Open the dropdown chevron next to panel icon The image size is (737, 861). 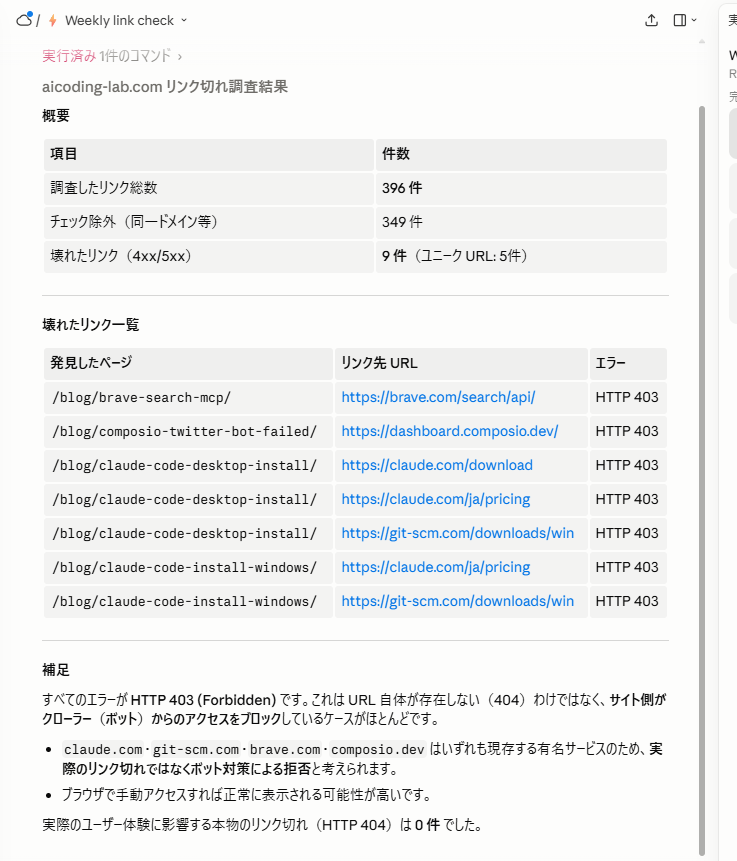click(694, 20)
